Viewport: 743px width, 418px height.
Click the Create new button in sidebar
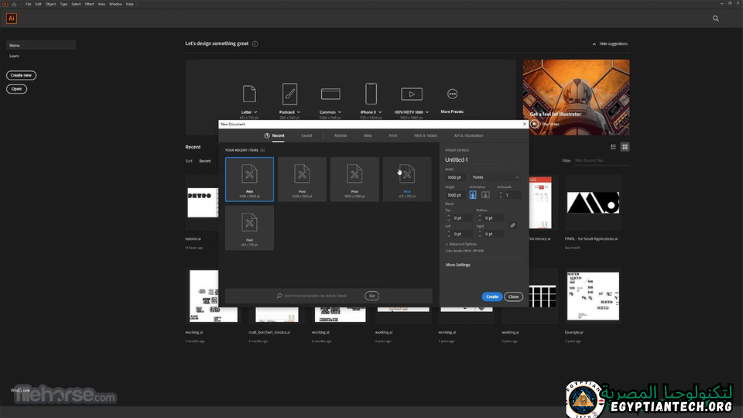(21, 75)
